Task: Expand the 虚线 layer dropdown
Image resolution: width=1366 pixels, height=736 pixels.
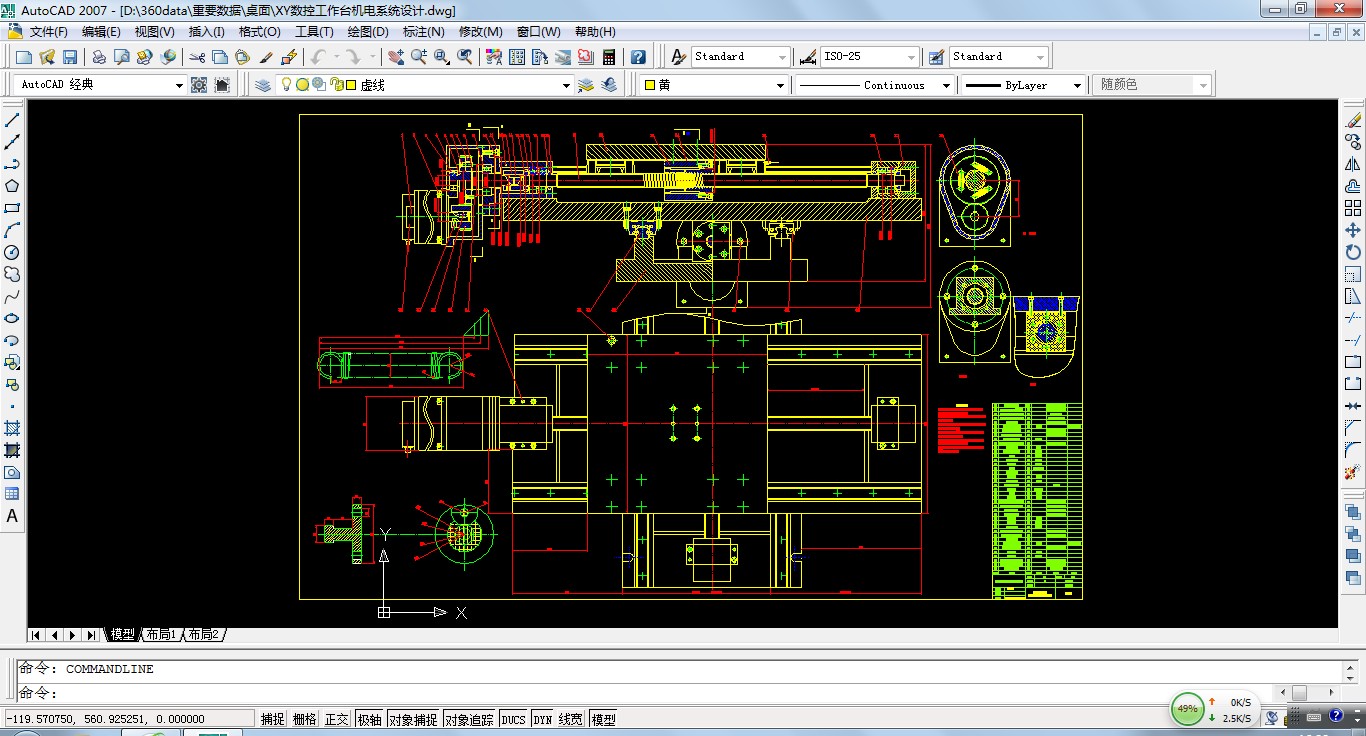Action: (x=567, y=86)
